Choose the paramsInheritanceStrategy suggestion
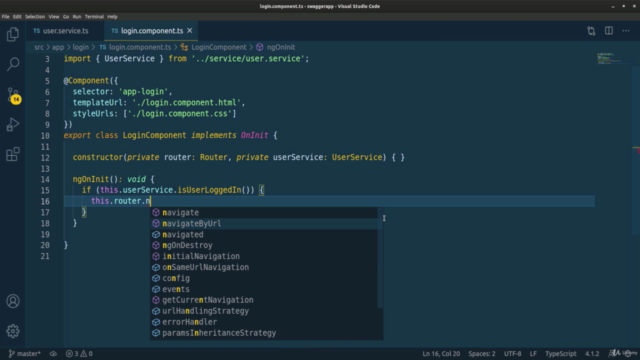The height and width of the screenshot is (360, 640). tap(264, 333)
